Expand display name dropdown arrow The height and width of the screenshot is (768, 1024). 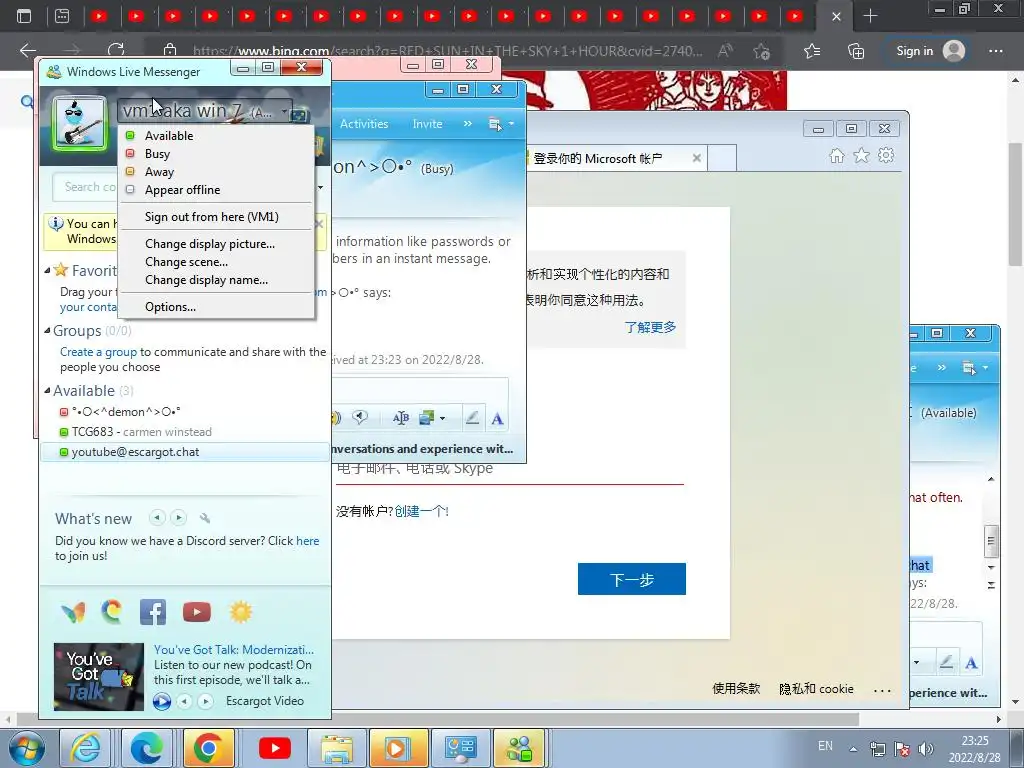tap(285, 112)
